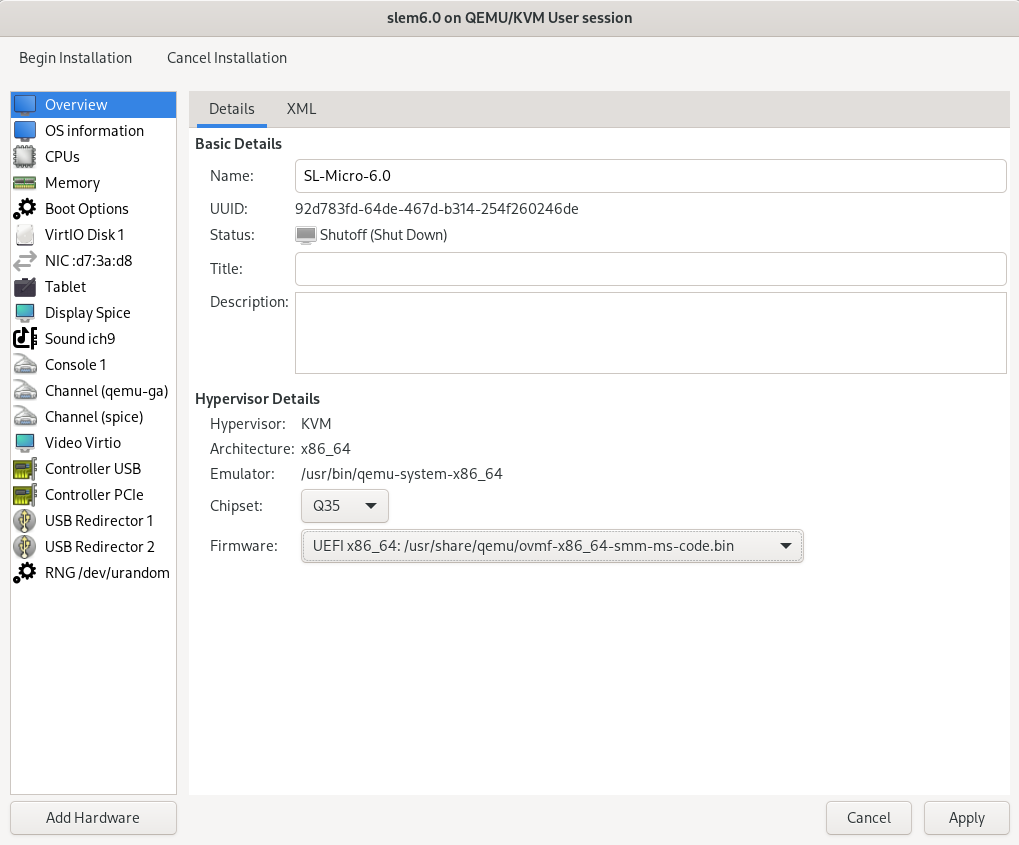1019x845 pixels.
Task: Select the CPUs hardware icon
Action: [27, 156]
